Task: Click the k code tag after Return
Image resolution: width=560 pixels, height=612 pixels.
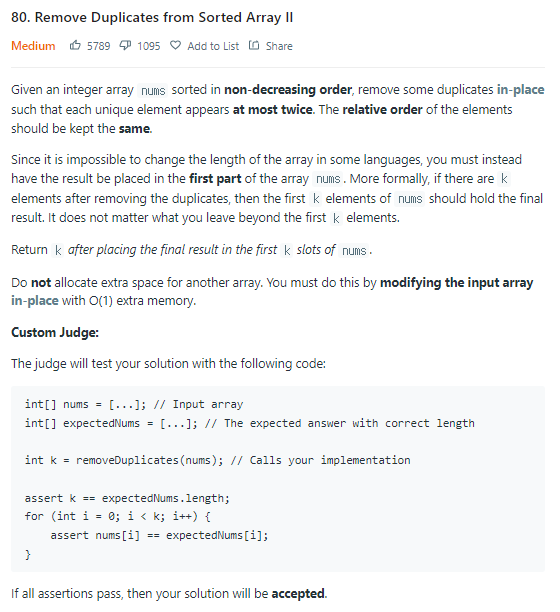Action: tap(58, 250)
